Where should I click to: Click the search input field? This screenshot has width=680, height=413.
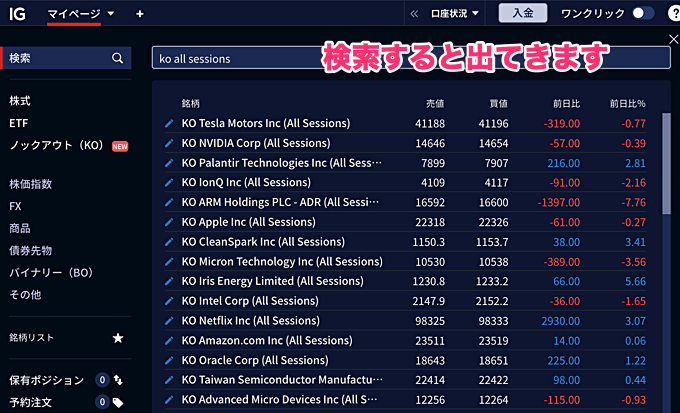point(411,58)
